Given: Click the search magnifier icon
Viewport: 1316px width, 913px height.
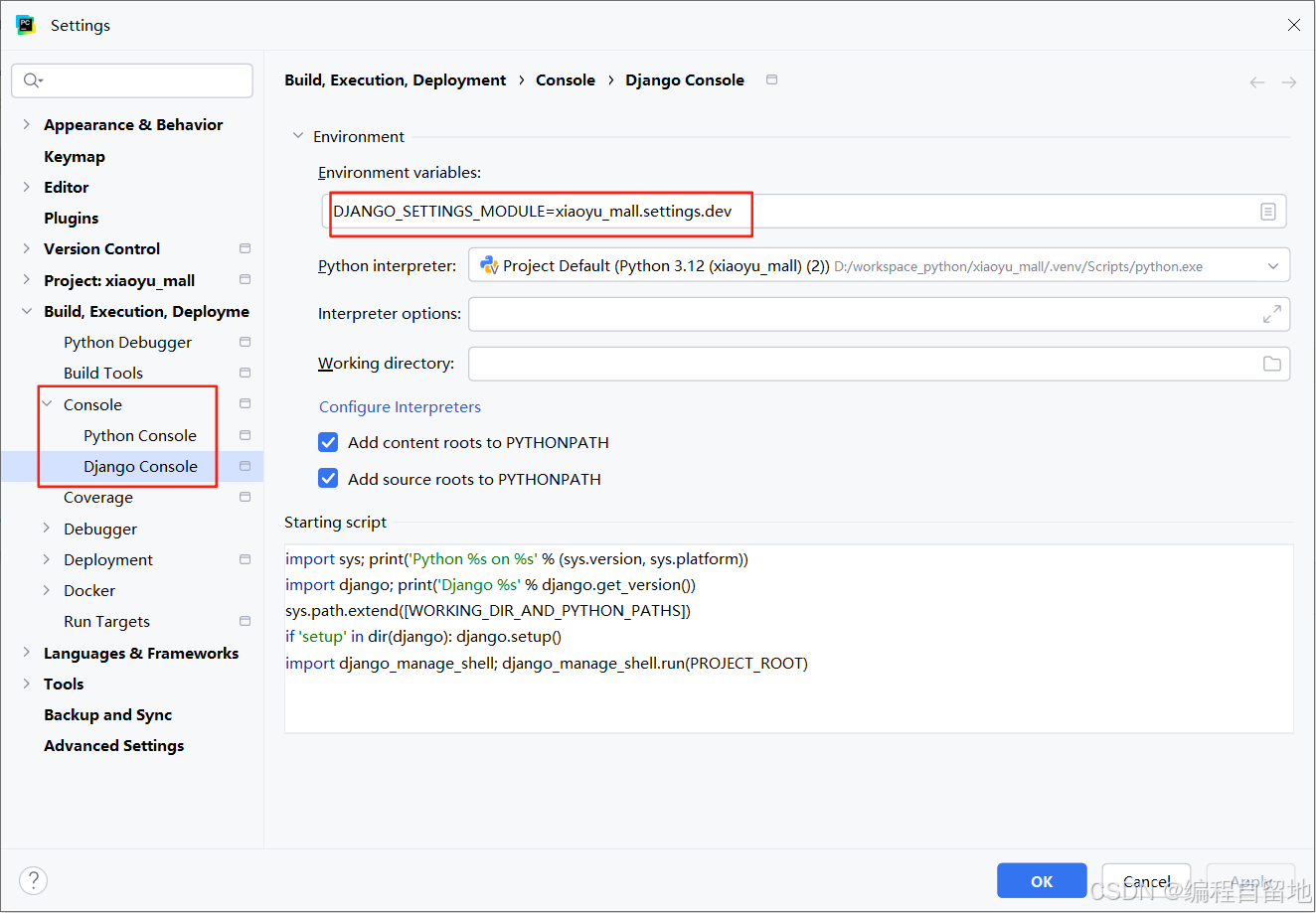Looking at the screenshot, I should point(33,80).
